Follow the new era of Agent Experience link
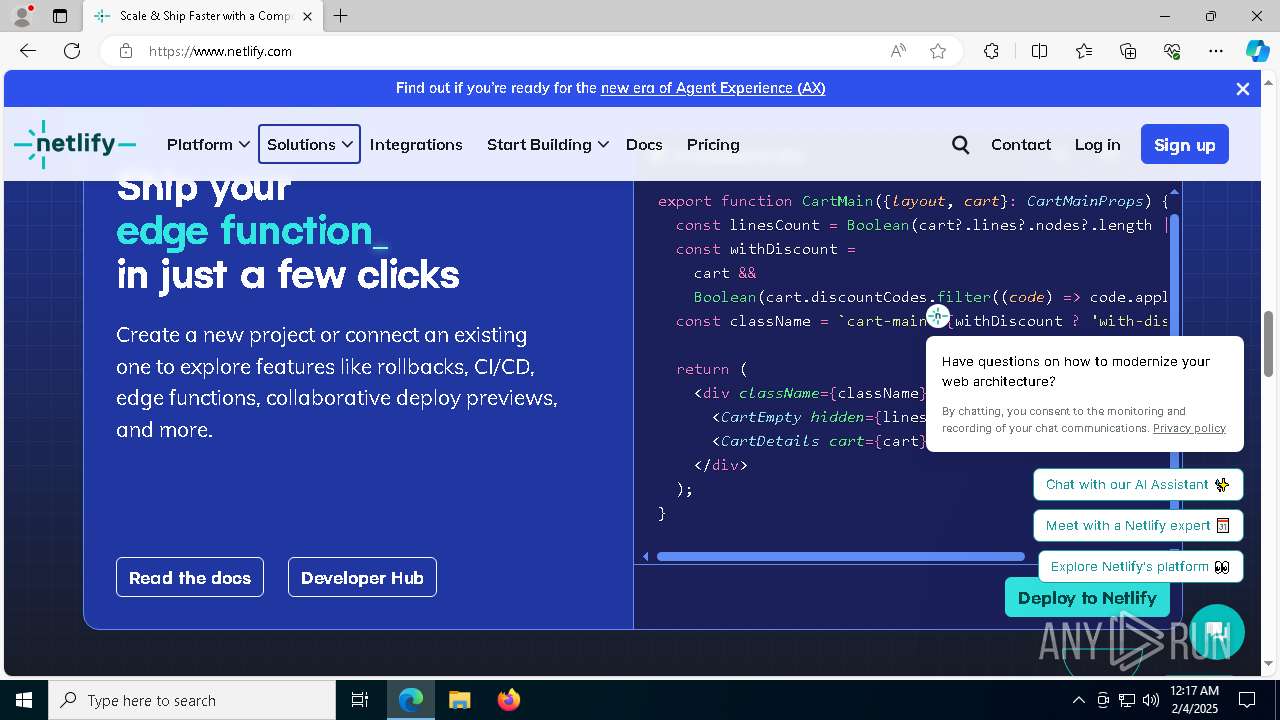This screenshot has height=720, width=1280. click(713, 88)
